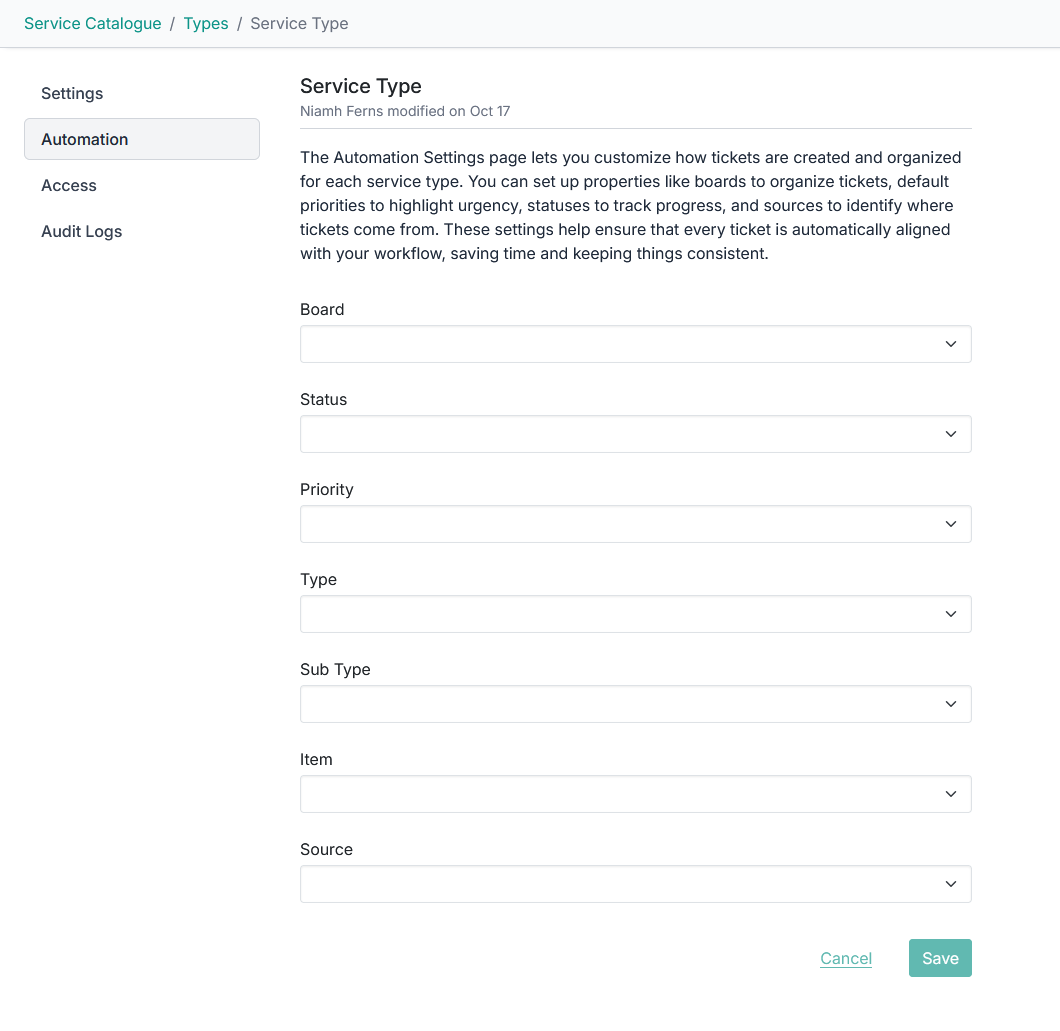The height and width of the screenshot is (1031, 1060).
Task: Click the Source field's down-arrow icon
Action: point(950,884)
